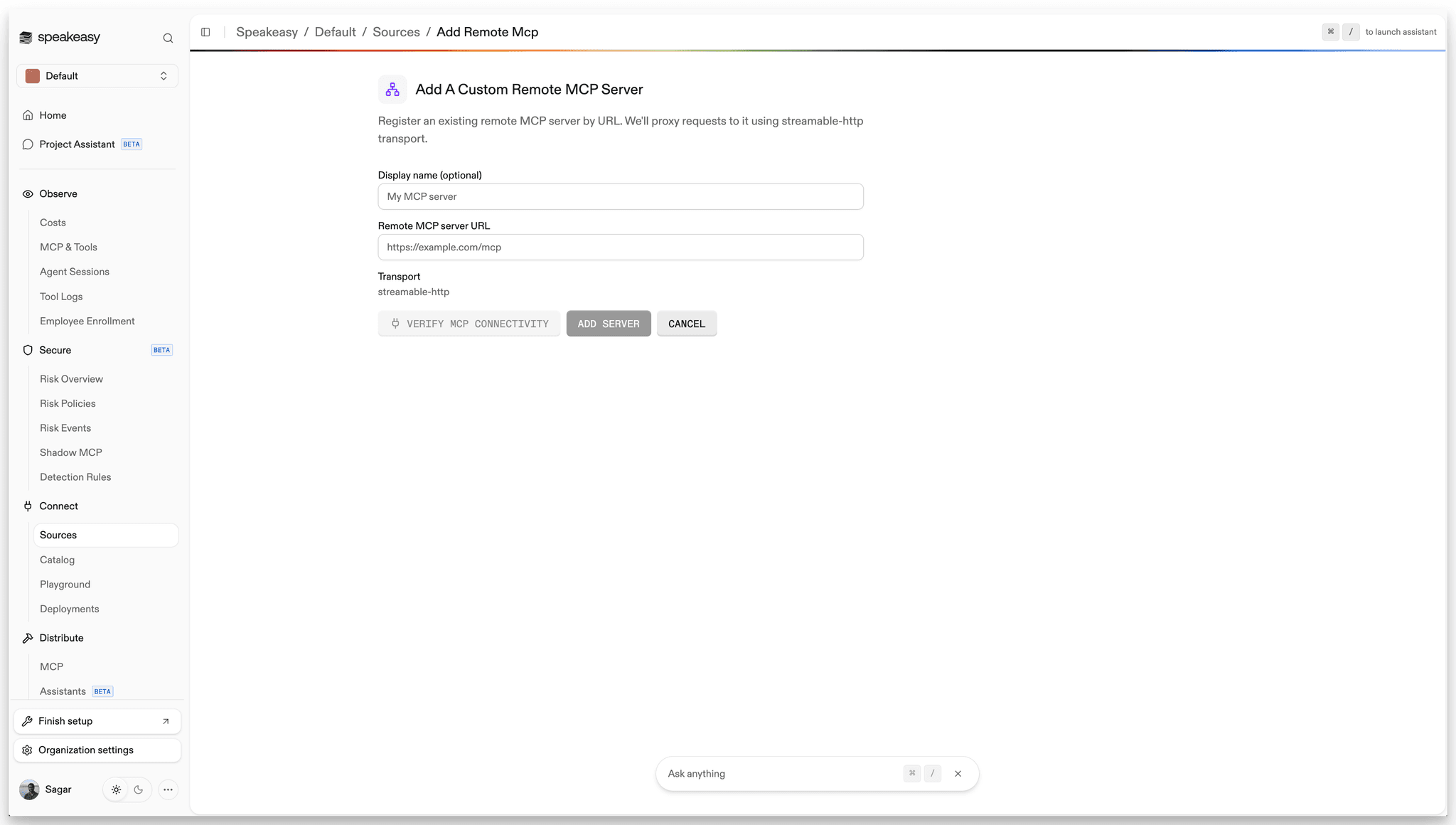The image size is (1456, 825).
Task: Click the Distribute section icon
Action: tap(28, 638)
